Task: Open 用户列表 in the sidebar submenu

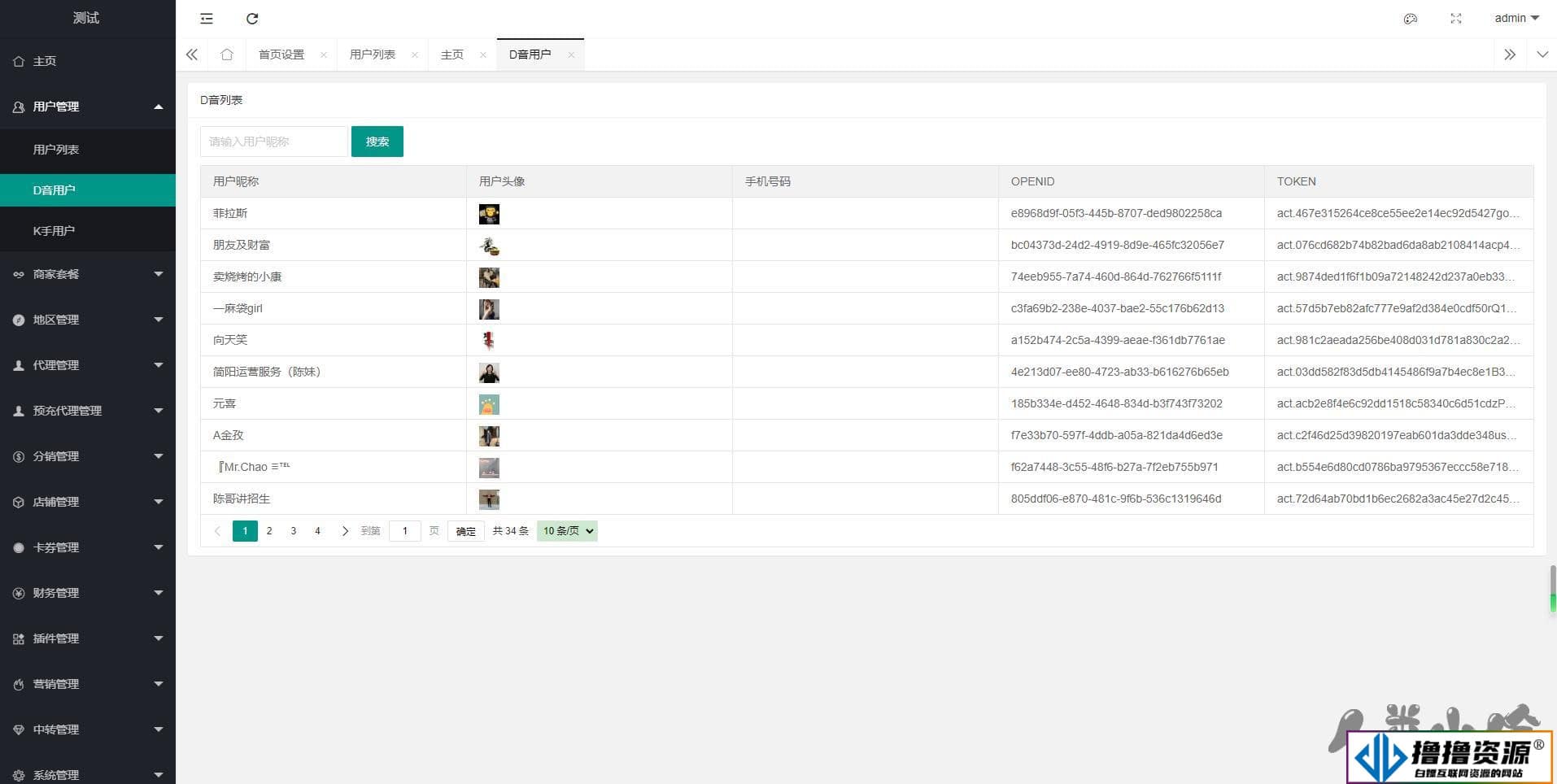Action: pos(88,150)
